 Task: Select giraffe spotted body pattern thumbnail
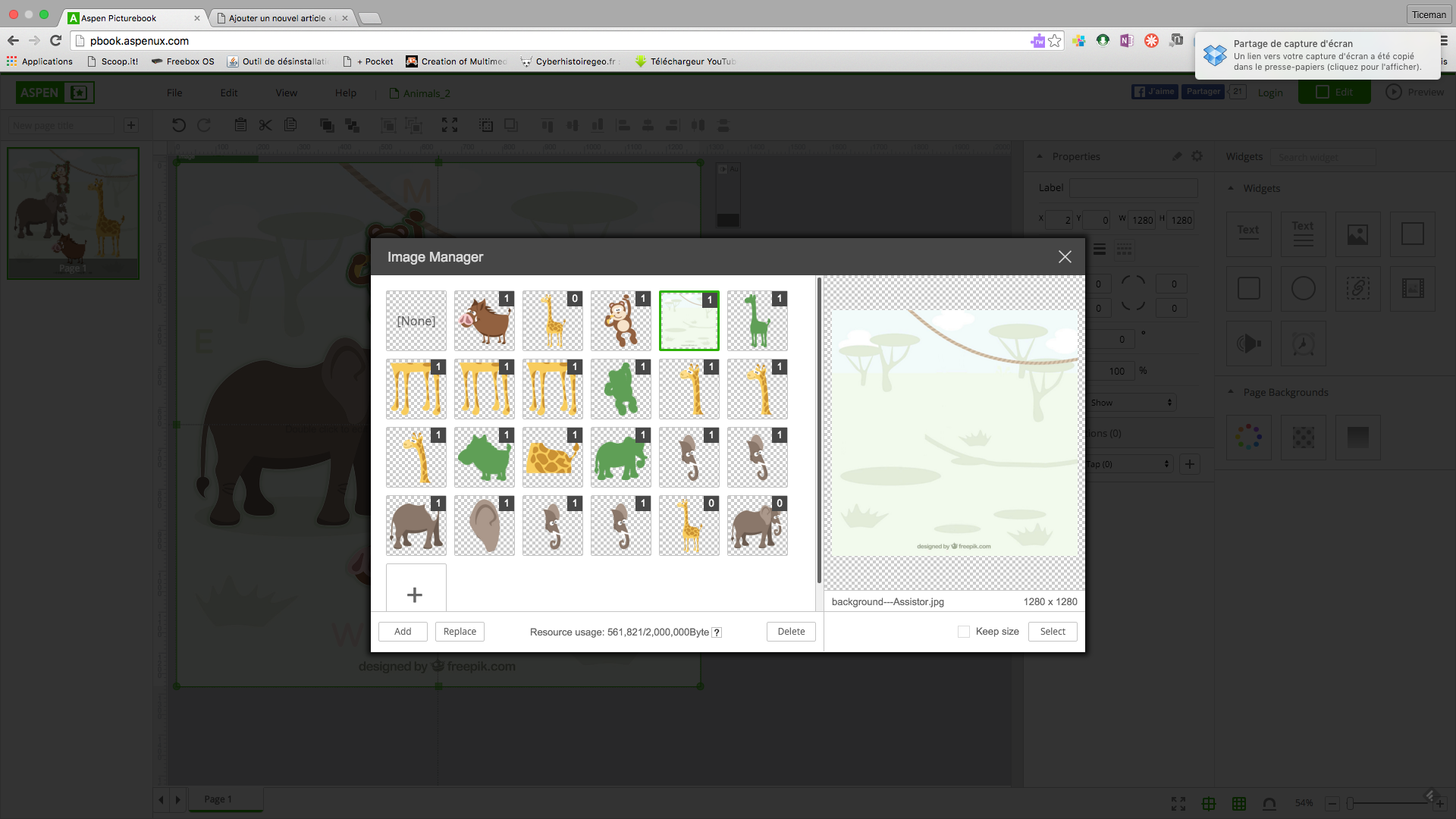pos(553,457)
